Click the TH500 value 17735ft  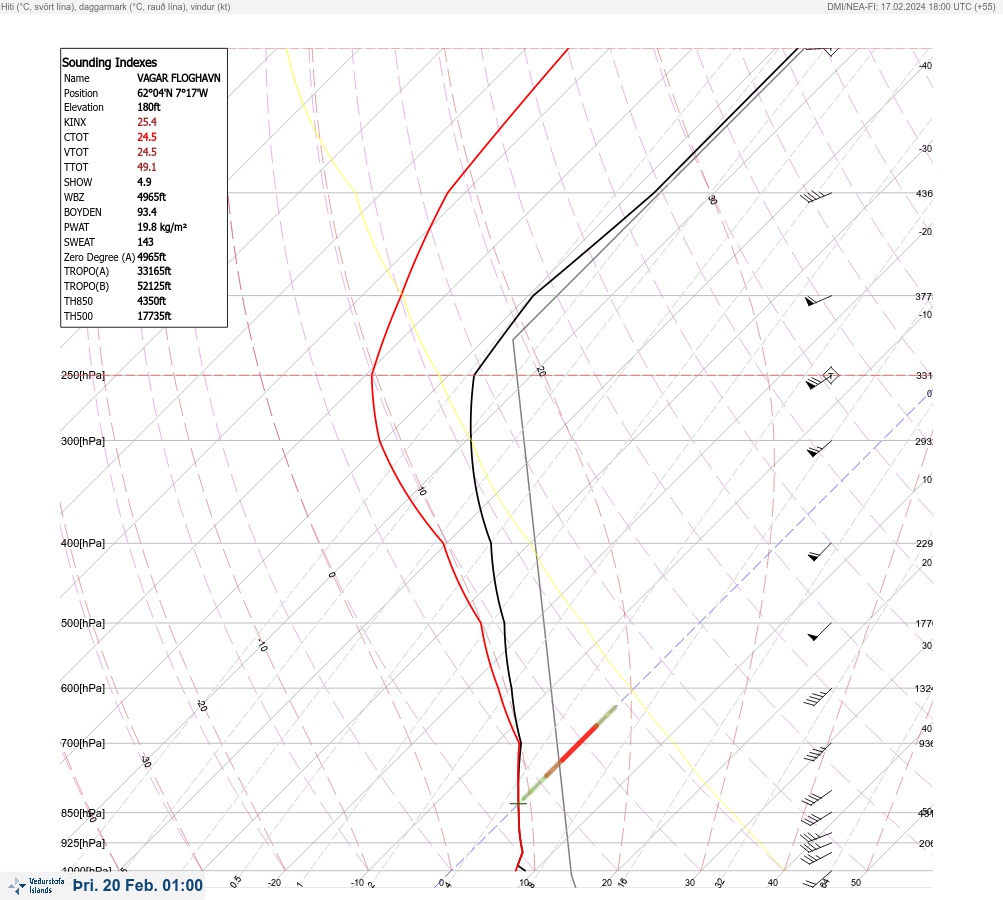click(x=154, y=316)
